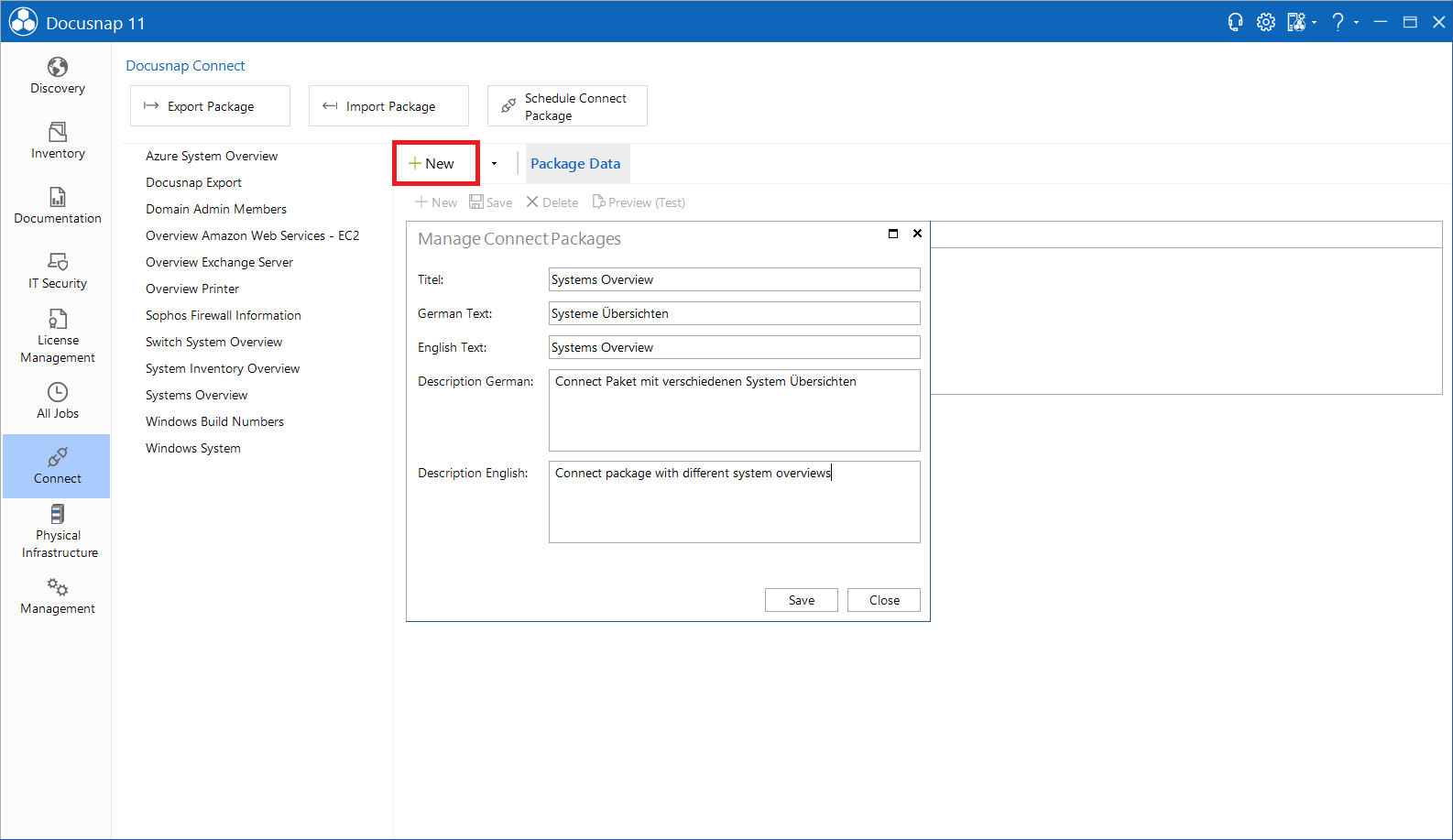
Task: Click Save button in dialog
Action: click(x=802, y=600)
